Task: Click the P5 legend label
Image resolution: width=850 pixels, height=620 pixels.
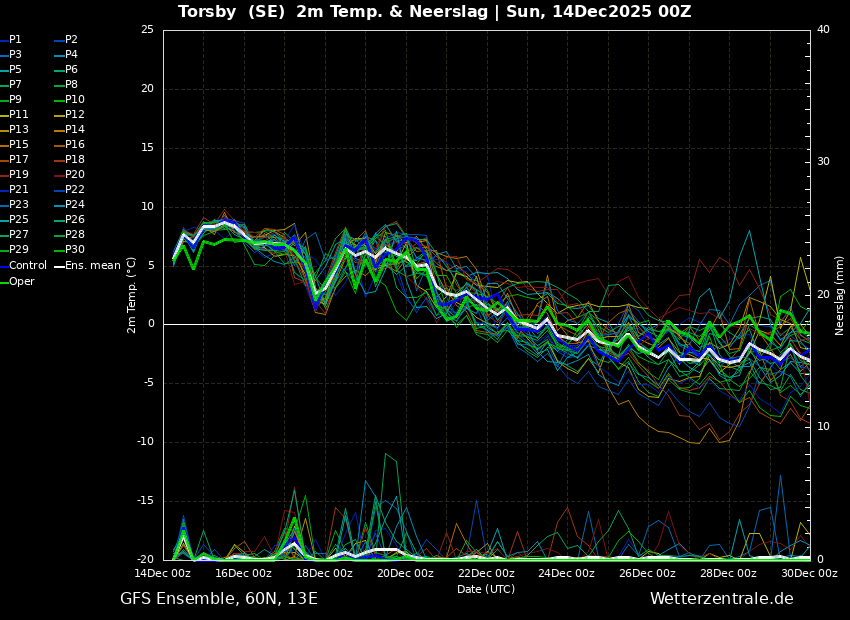Action: [11, 69]
